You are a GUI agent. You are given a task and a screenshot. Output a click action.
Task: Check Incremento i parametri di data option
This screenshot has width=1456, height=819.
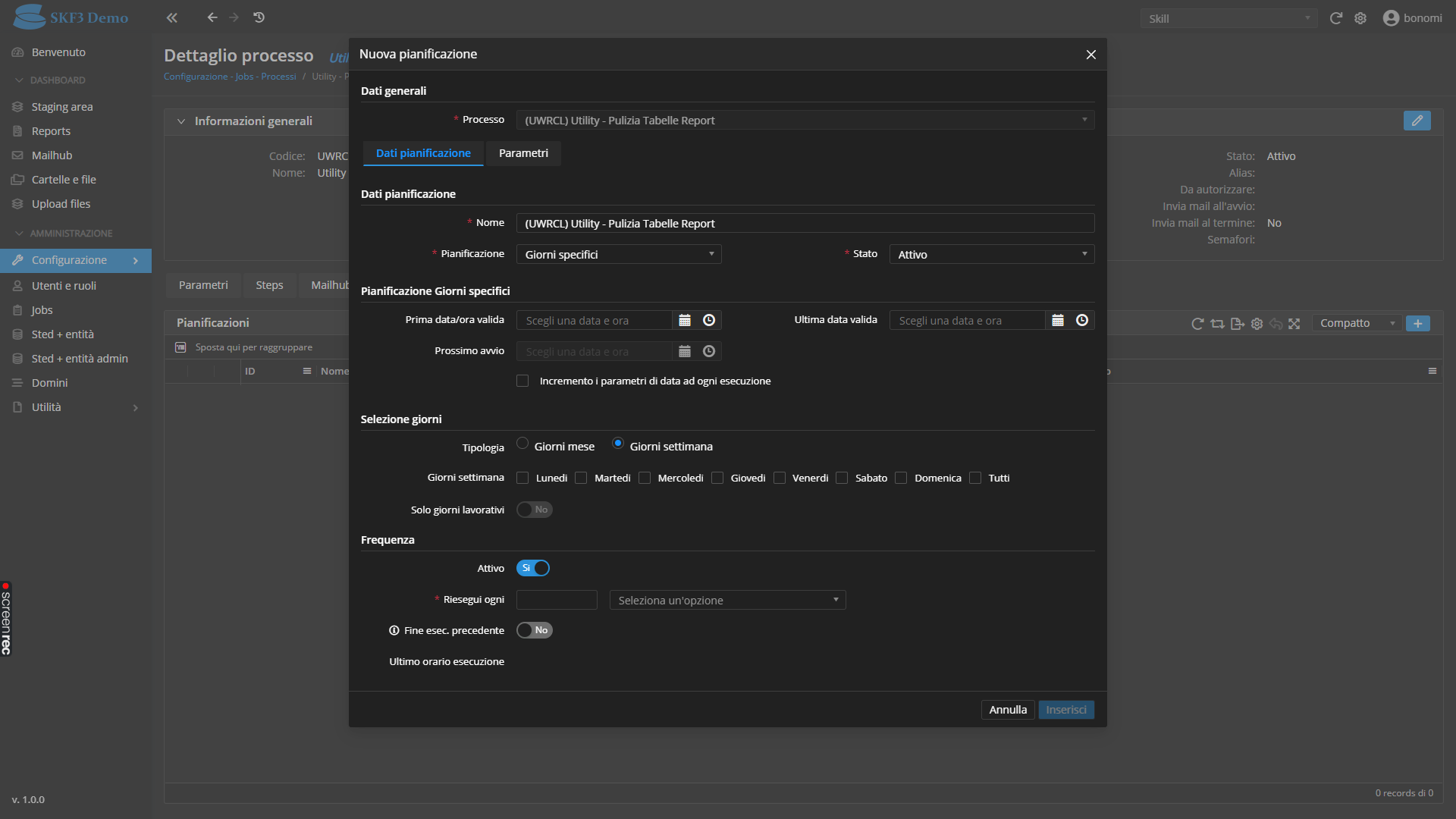coord(522,381)
